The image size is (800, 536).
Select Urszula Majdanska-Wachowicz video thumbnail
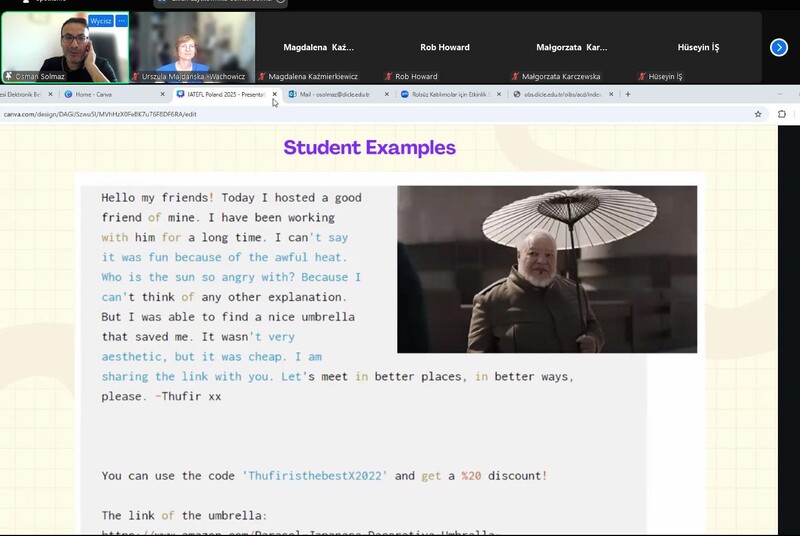point(192,47)
